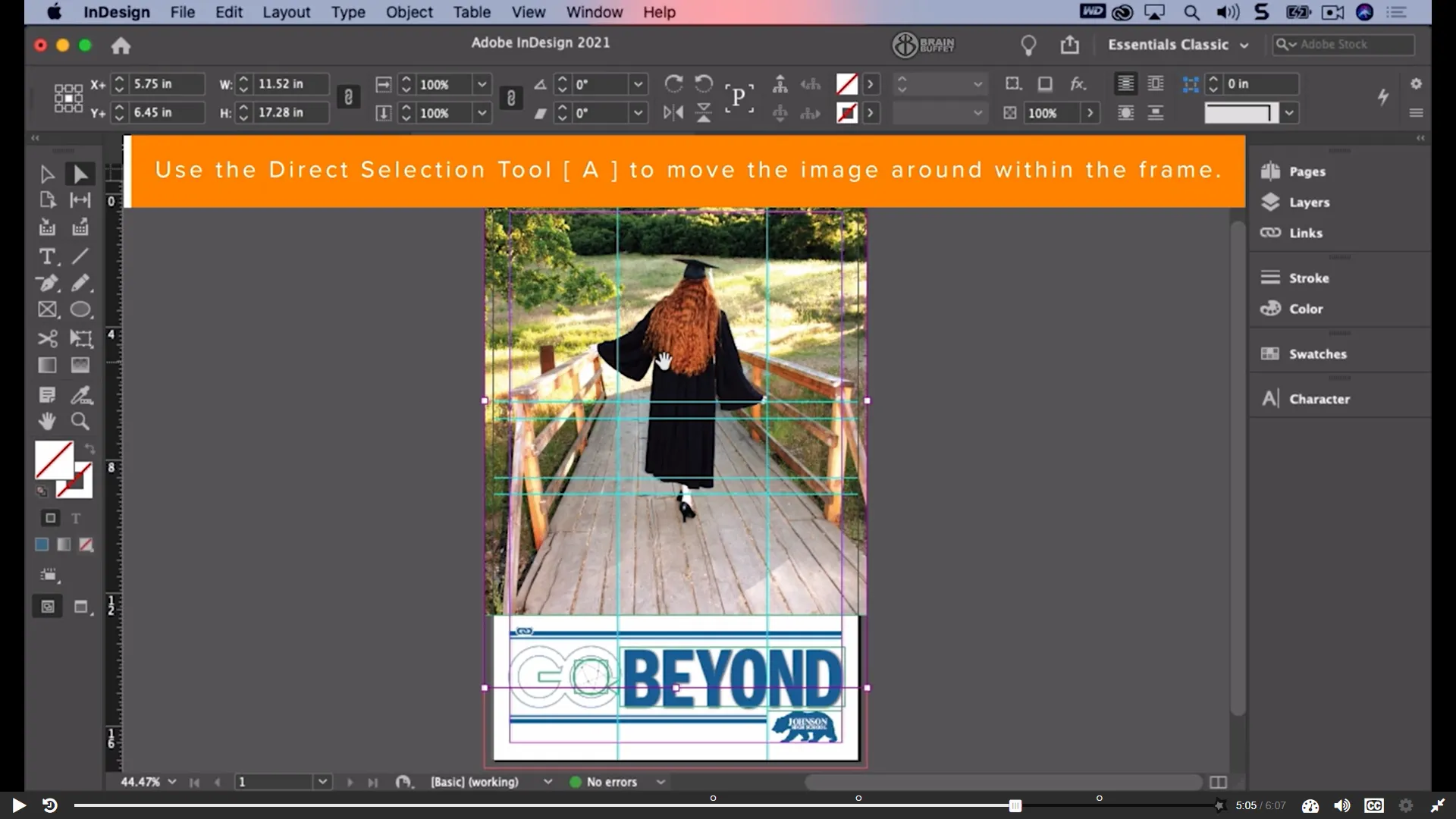Select the Direct Selection tool
The width and height of the screenshot is (1456, 819).
(80, 174)
